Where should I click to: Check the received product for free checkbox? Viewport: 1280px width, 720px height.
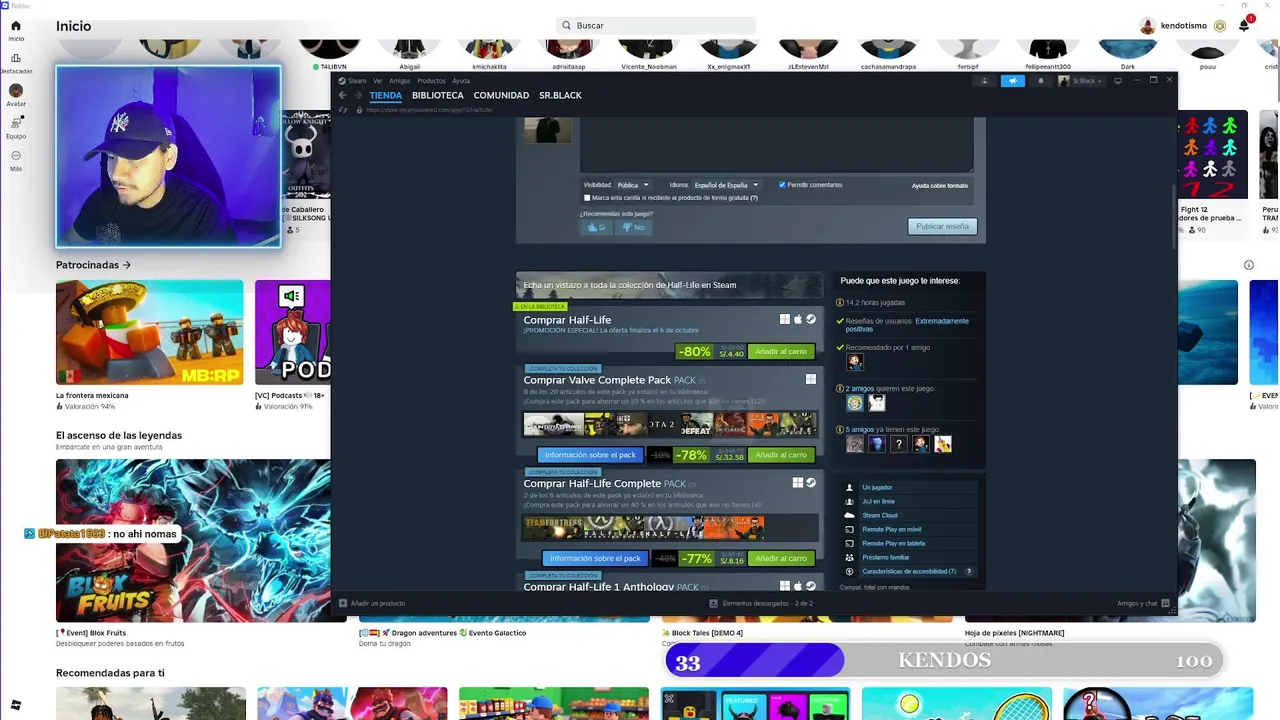point(587,198)
